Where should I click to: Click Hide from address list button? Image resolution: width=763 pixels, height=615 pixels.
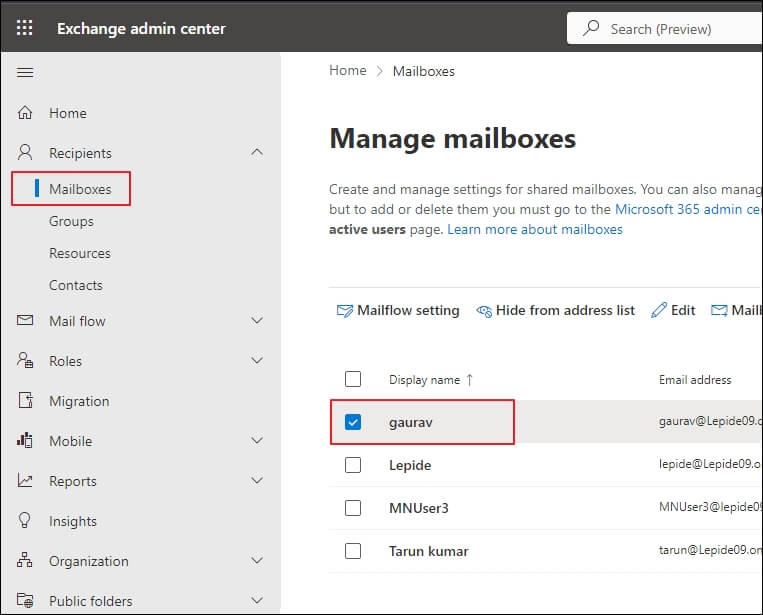(556, 310)
